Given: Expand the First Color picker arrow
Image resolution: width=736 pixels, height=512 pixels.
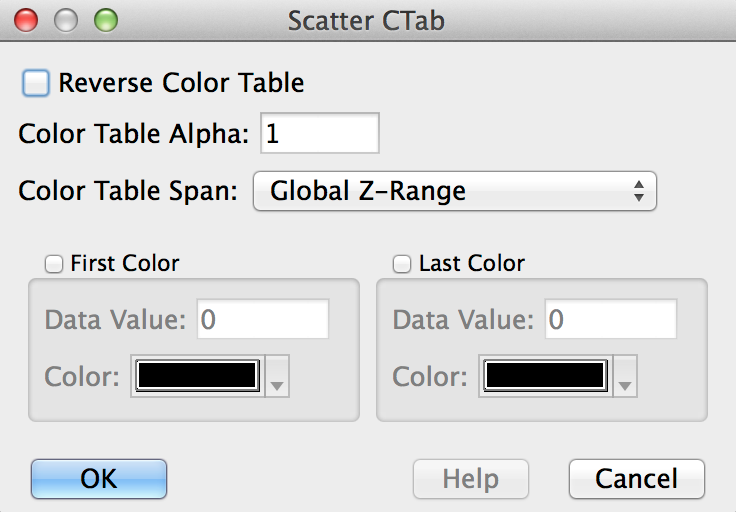Looking at the screenshot, I should coord(278,377).
